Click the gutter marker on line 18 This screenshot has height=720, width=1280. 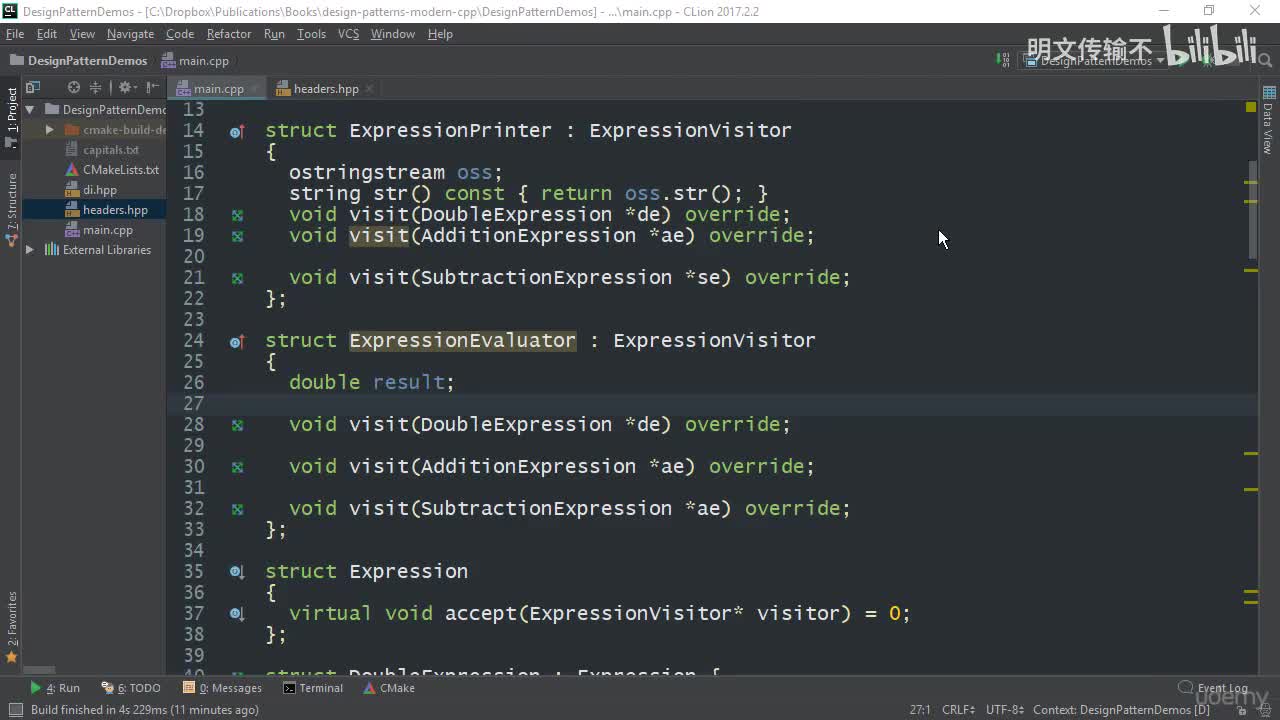point(237,215)
